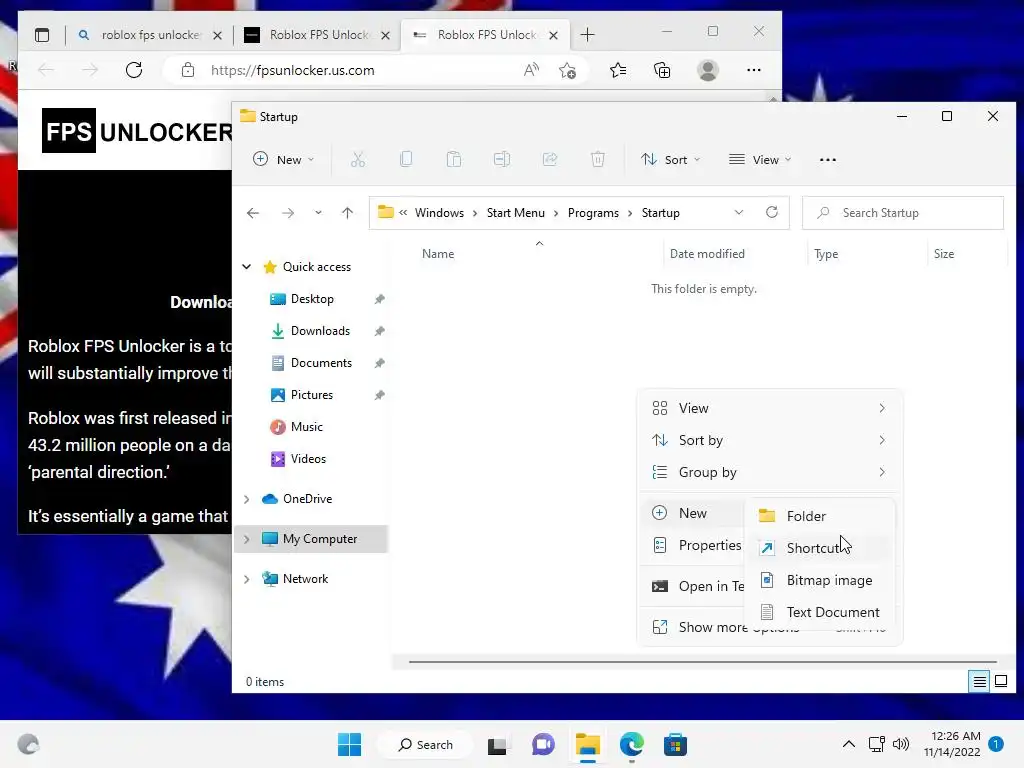This screenshot has height=768, width=1024.
Task: Click the Paste icon in the Explorer toolbar
Action: tap(453, 159)
